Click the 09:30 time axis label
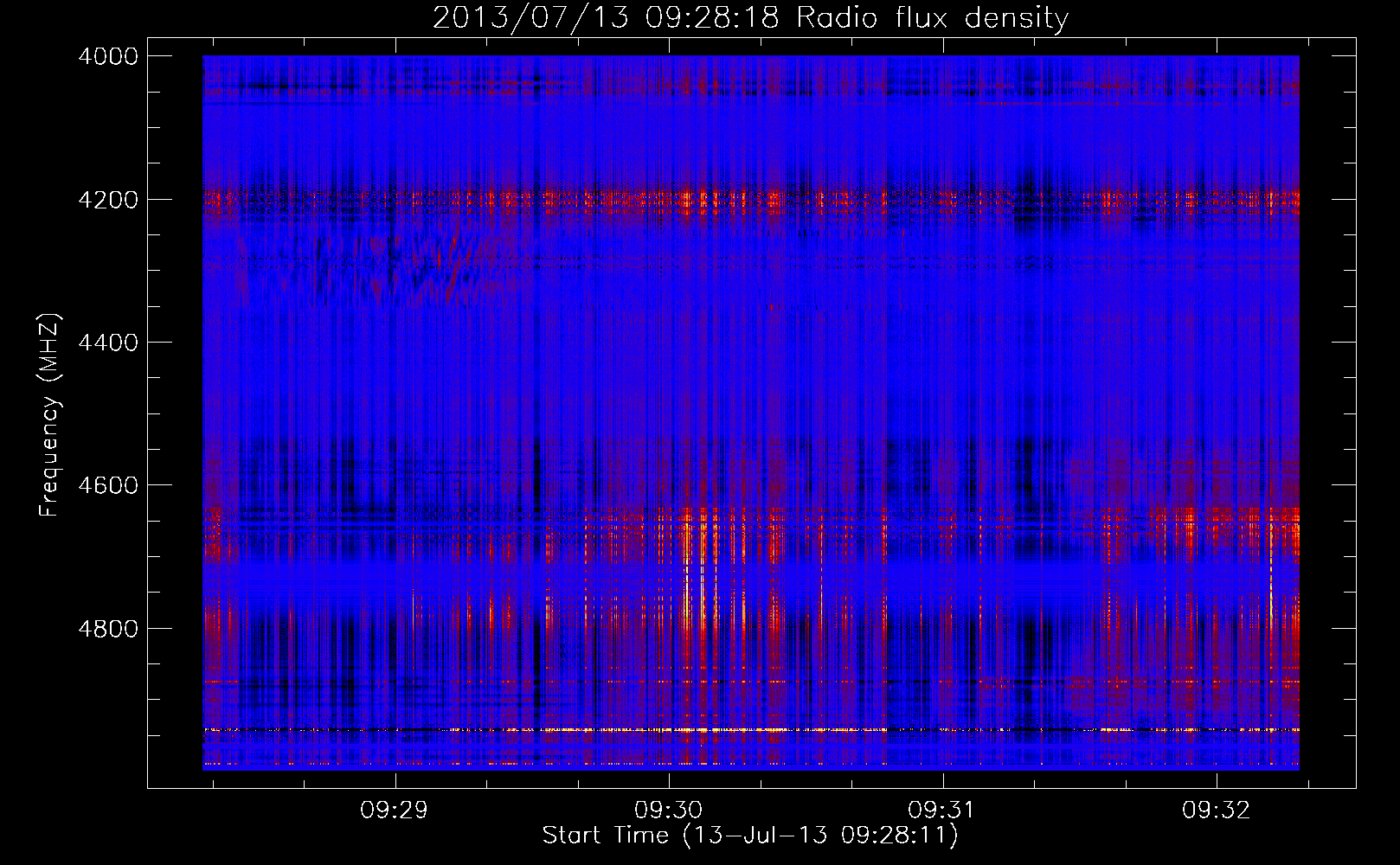Viewport: 1400px width, 865px height. pyautogui.click(x=669, y=811)
